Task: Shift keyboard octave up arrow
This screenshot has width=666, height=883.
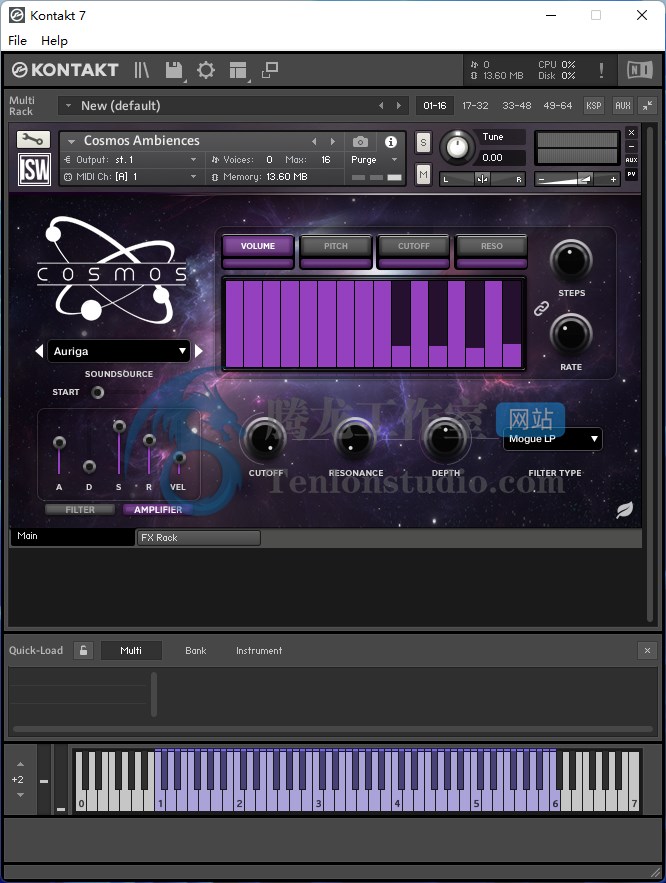Action: click(x=20, y=764)
